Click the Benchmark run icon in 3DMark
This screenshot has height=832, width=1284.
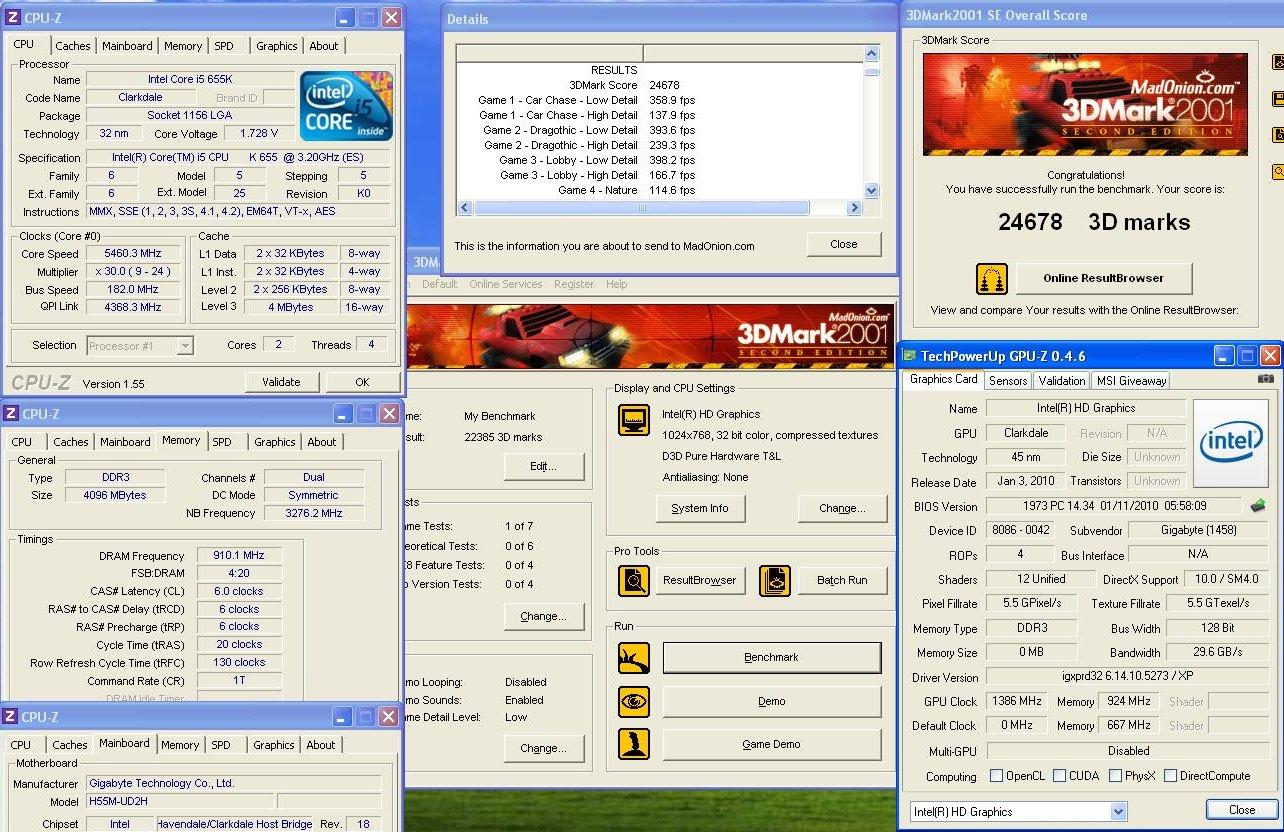click(x=634, y=657)
